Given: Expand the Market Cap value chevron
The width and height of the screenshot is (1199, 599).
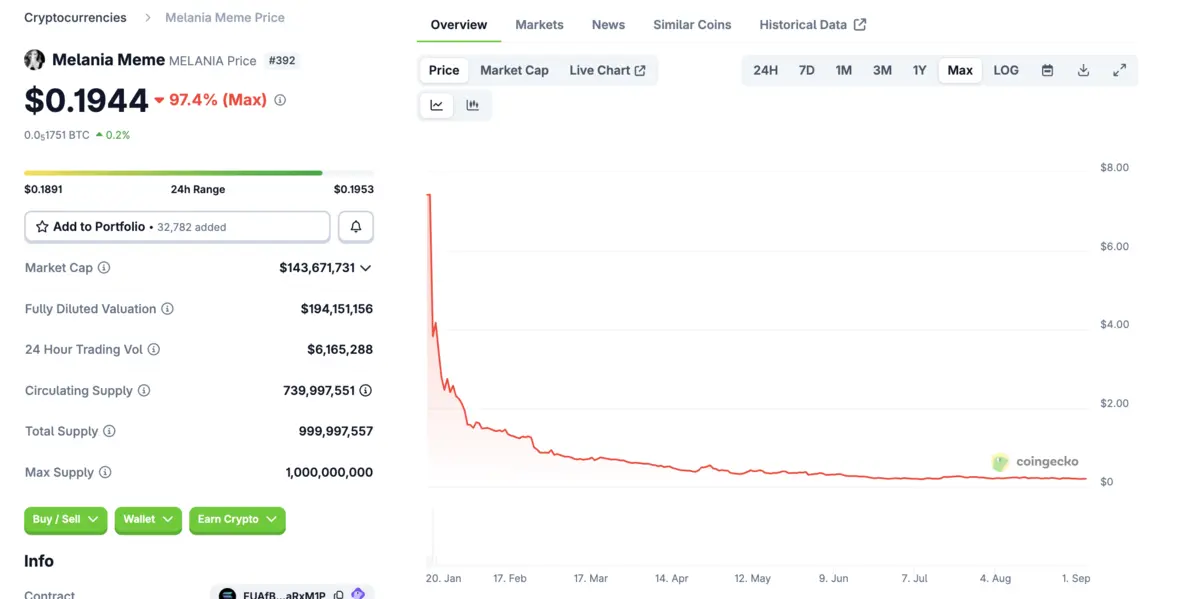Looking at the screenshot, I should 366,268.
